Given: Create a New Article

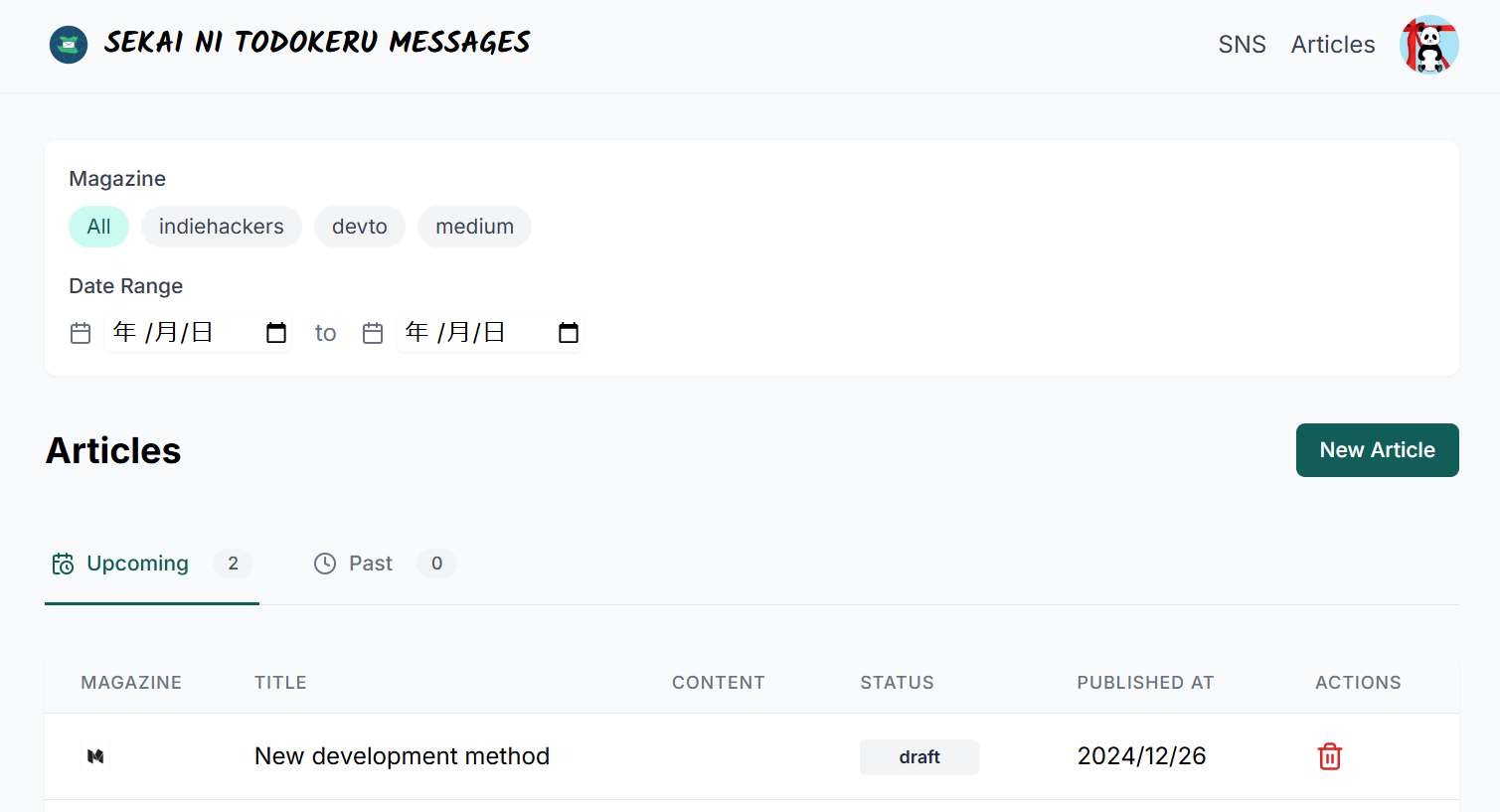Looking at the screenshot, I should pos(1377,450).
